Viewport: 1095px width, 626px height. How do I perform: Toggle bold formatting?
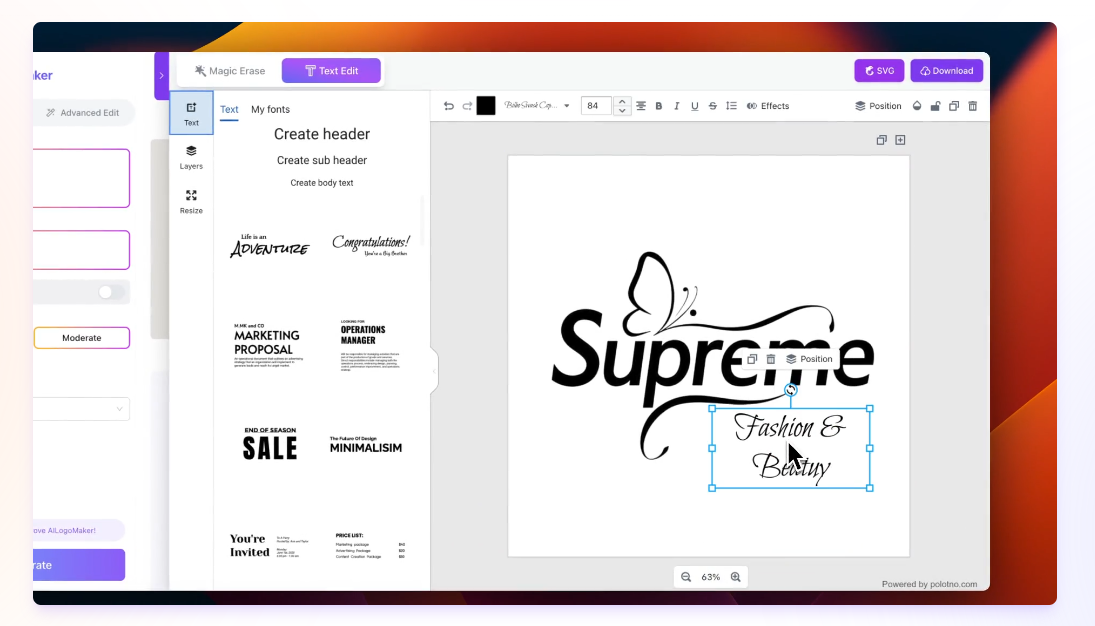point(659,106)
